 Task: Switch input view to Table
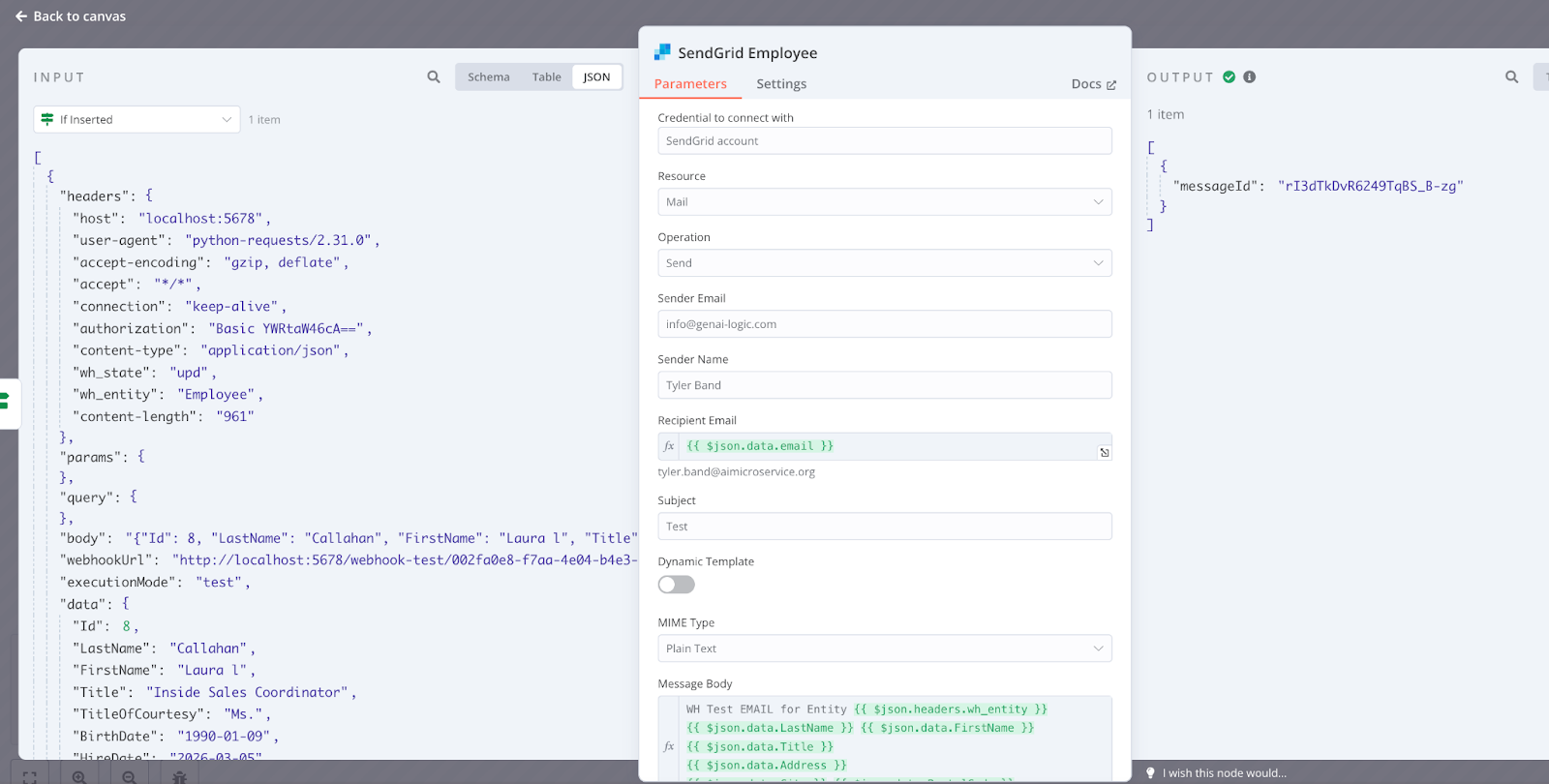(546, 77)
